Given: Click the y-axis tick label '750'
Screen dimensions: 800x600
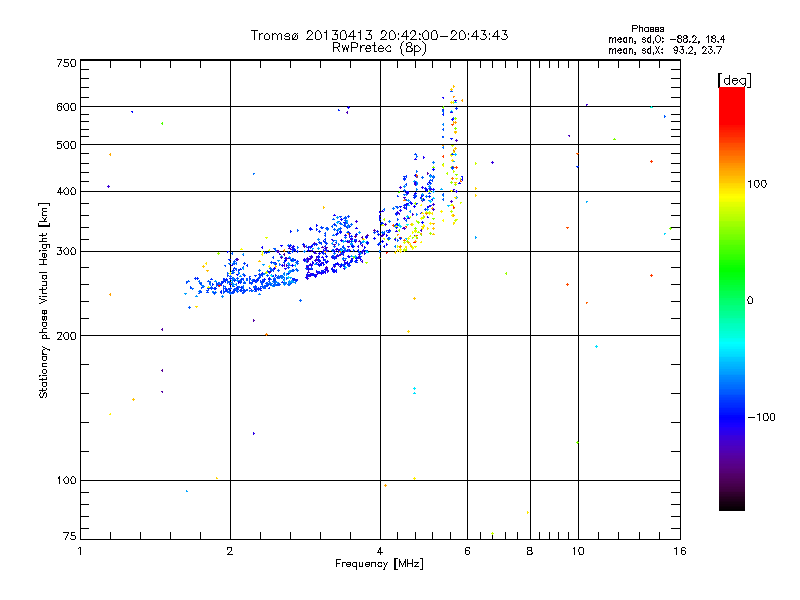Looking at the screenshot, I should click(x=66, y=63).
